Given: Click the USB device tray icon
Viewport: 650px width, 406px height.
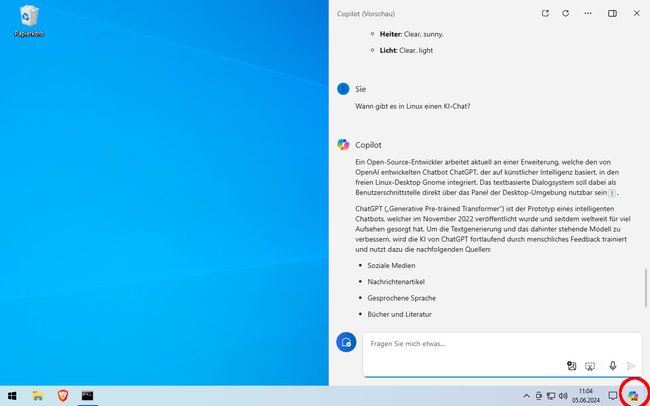Looking at the screenshot, I should tap(538, 396).
